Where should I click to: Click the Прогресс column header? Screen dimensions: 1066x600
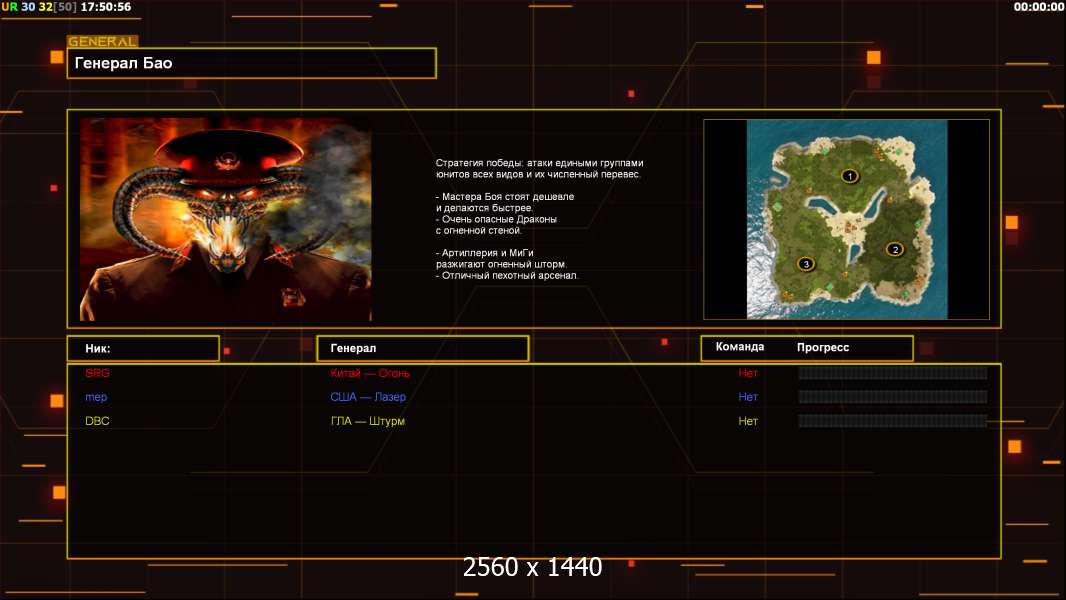(x=823, y=348)
